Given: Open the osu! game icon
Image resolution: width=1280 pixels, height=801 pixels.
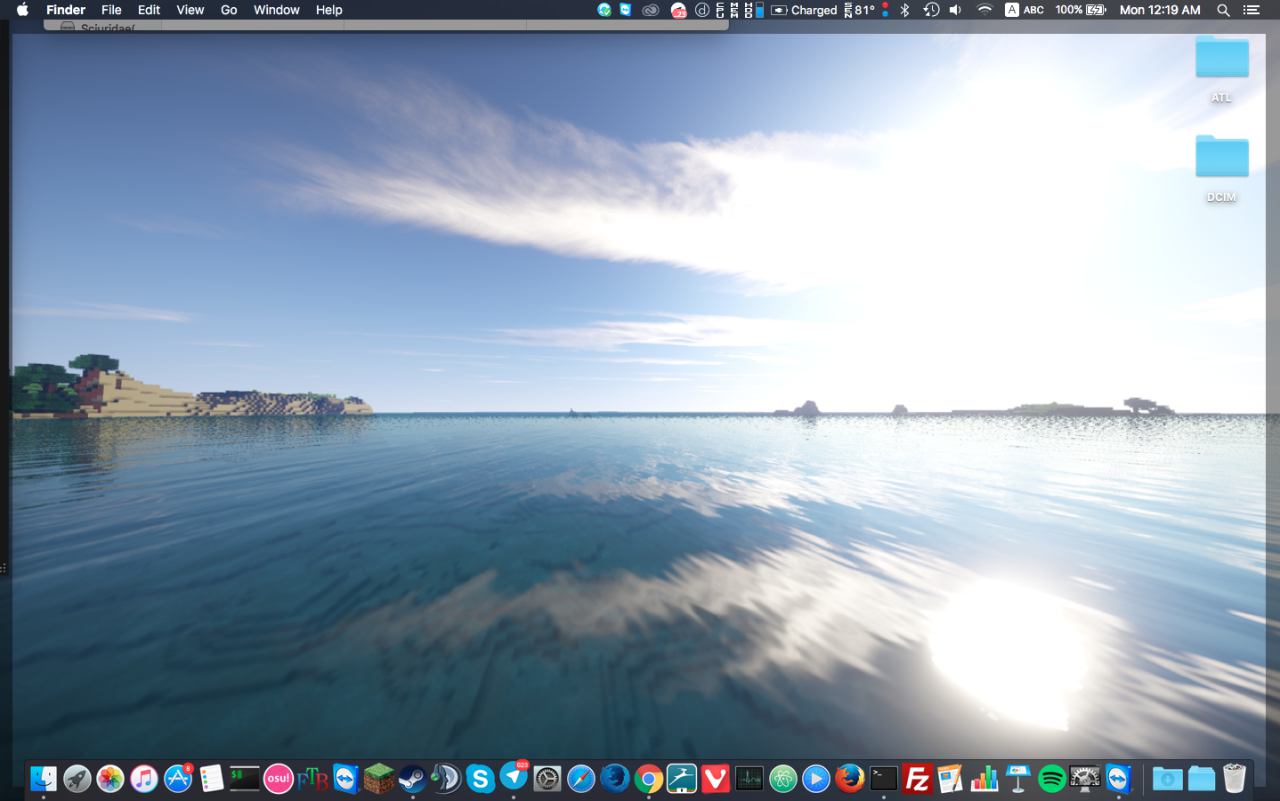Looking at the screenshot, I should 278,778.
